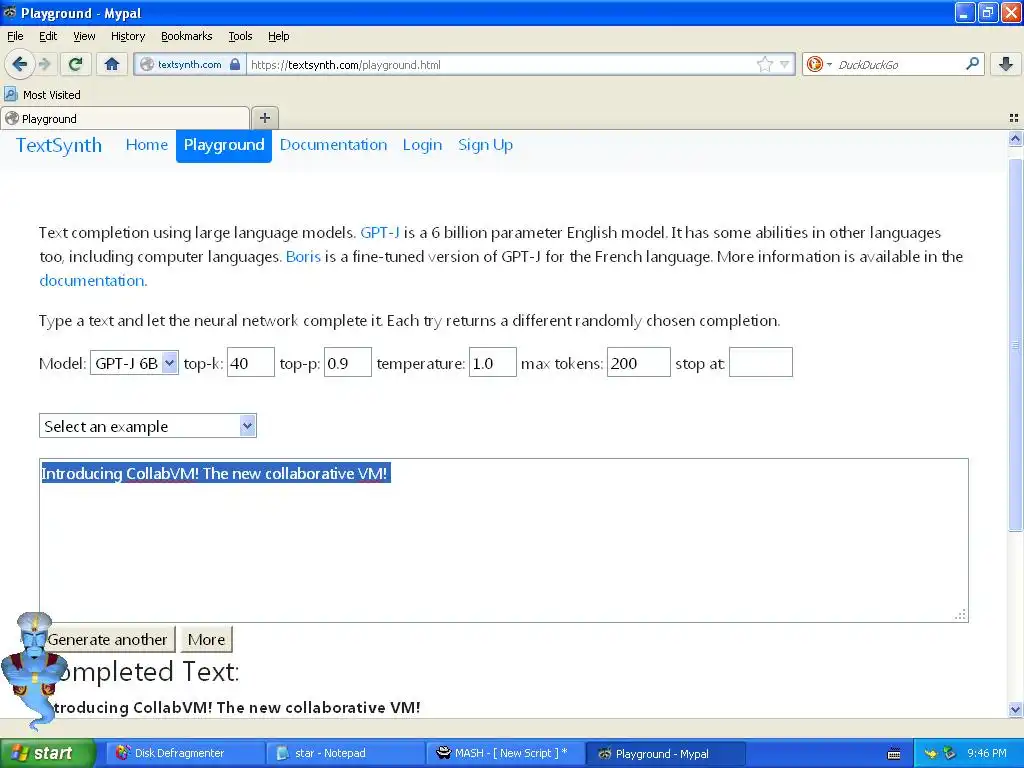Click the temperature input field
The image size is (1024, 768).
[493, 362]
